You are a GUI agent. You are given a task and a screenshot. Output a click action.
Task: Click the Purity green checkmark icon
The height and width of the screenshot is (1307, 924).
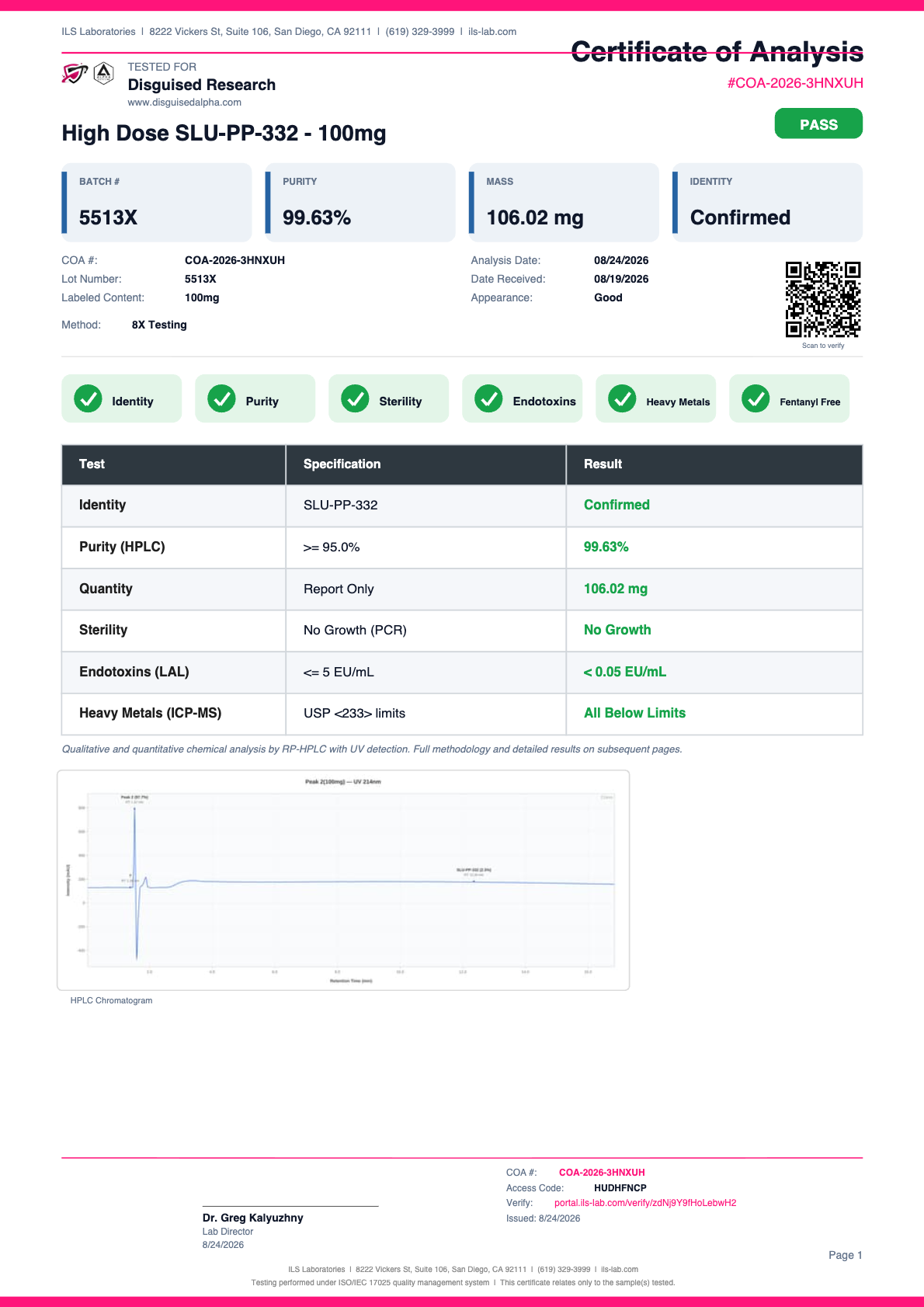click(x=221, y=398)
